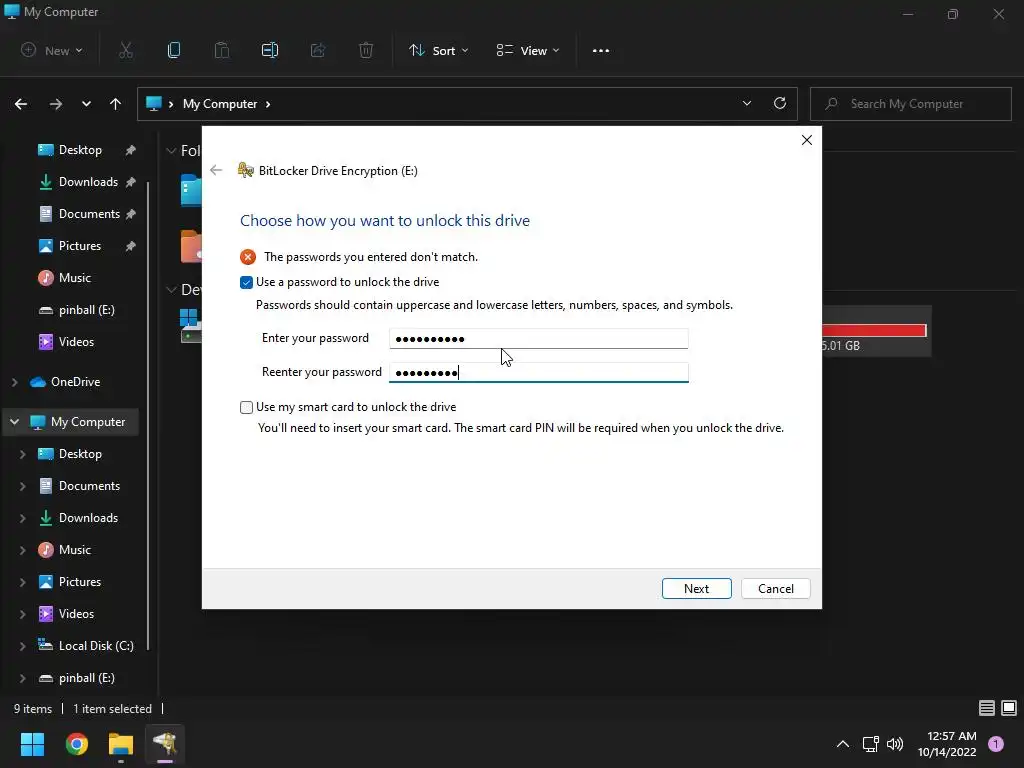The height and width of the screenshot is (768, 1024).
Task: Click the Next button in BitLocker dialog
Action: (696, 588)
